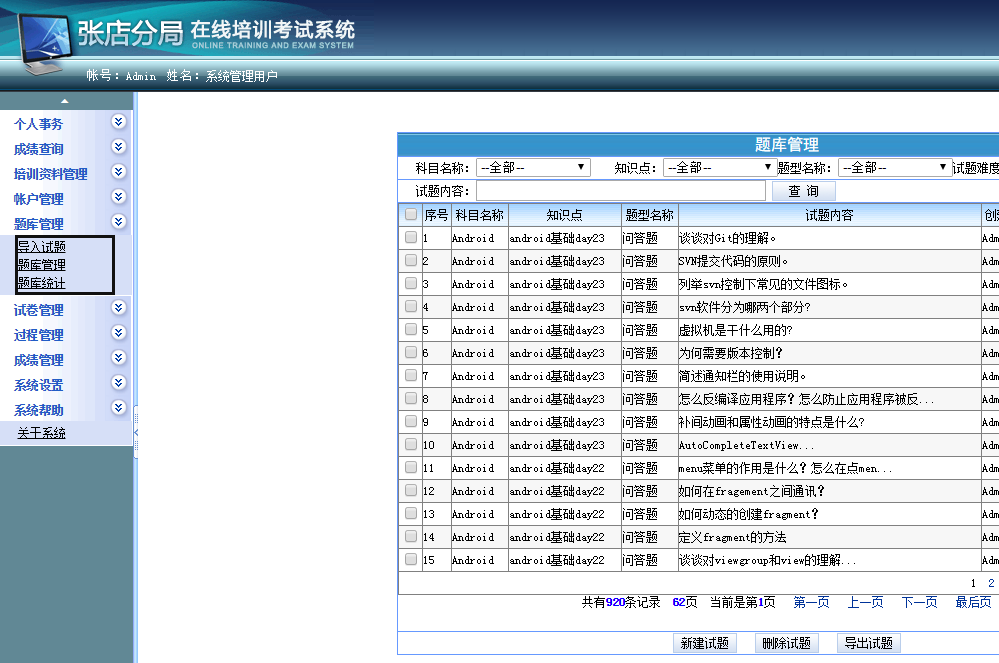Expand the 个人事务 section chevron icon
999x663 pixels.
pos(119,122)
